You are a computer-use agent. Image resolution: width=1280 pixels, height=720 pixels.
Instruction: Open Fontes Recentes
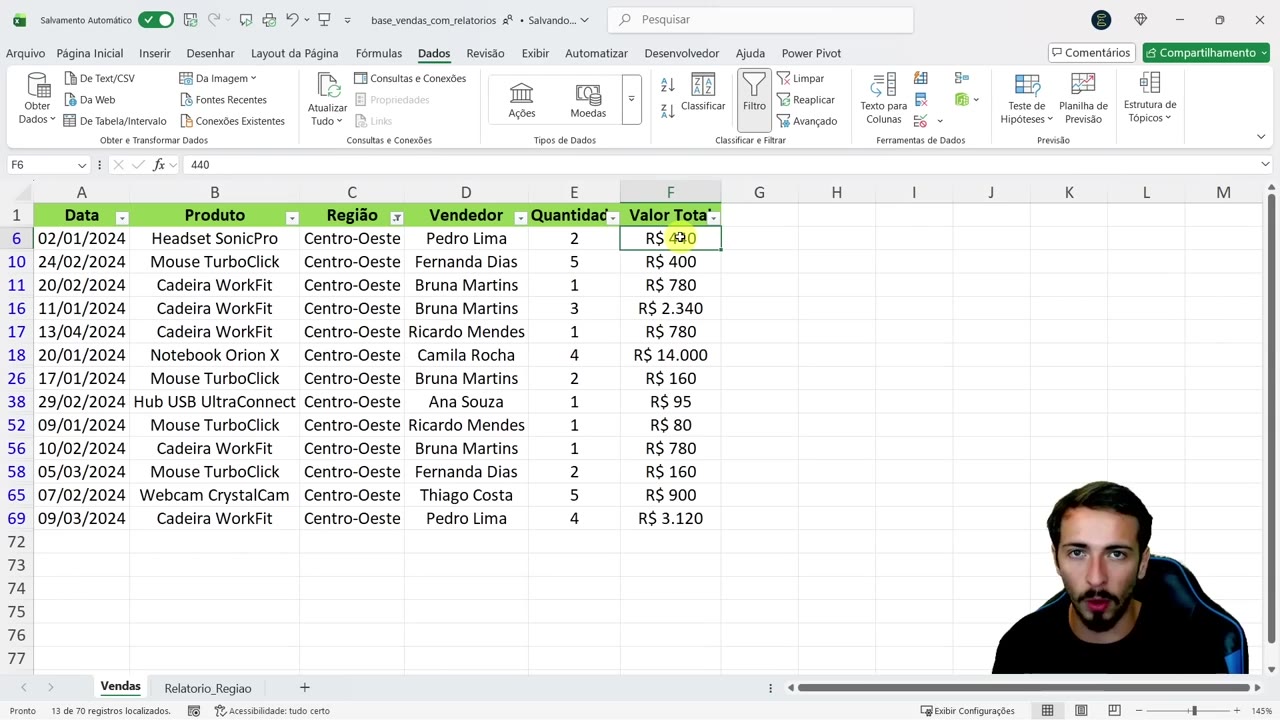pyautogui.click(x=223, y=100)
